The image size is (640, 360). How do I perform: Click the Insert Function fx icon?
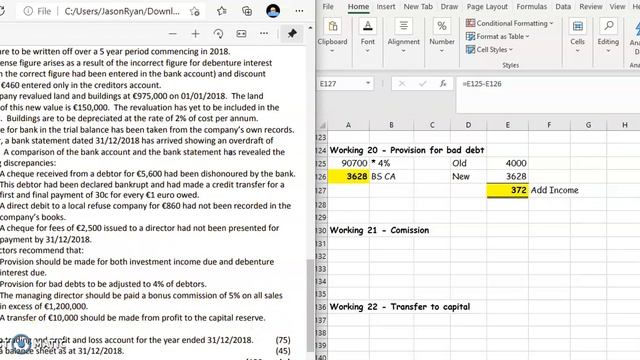(443, 84)
